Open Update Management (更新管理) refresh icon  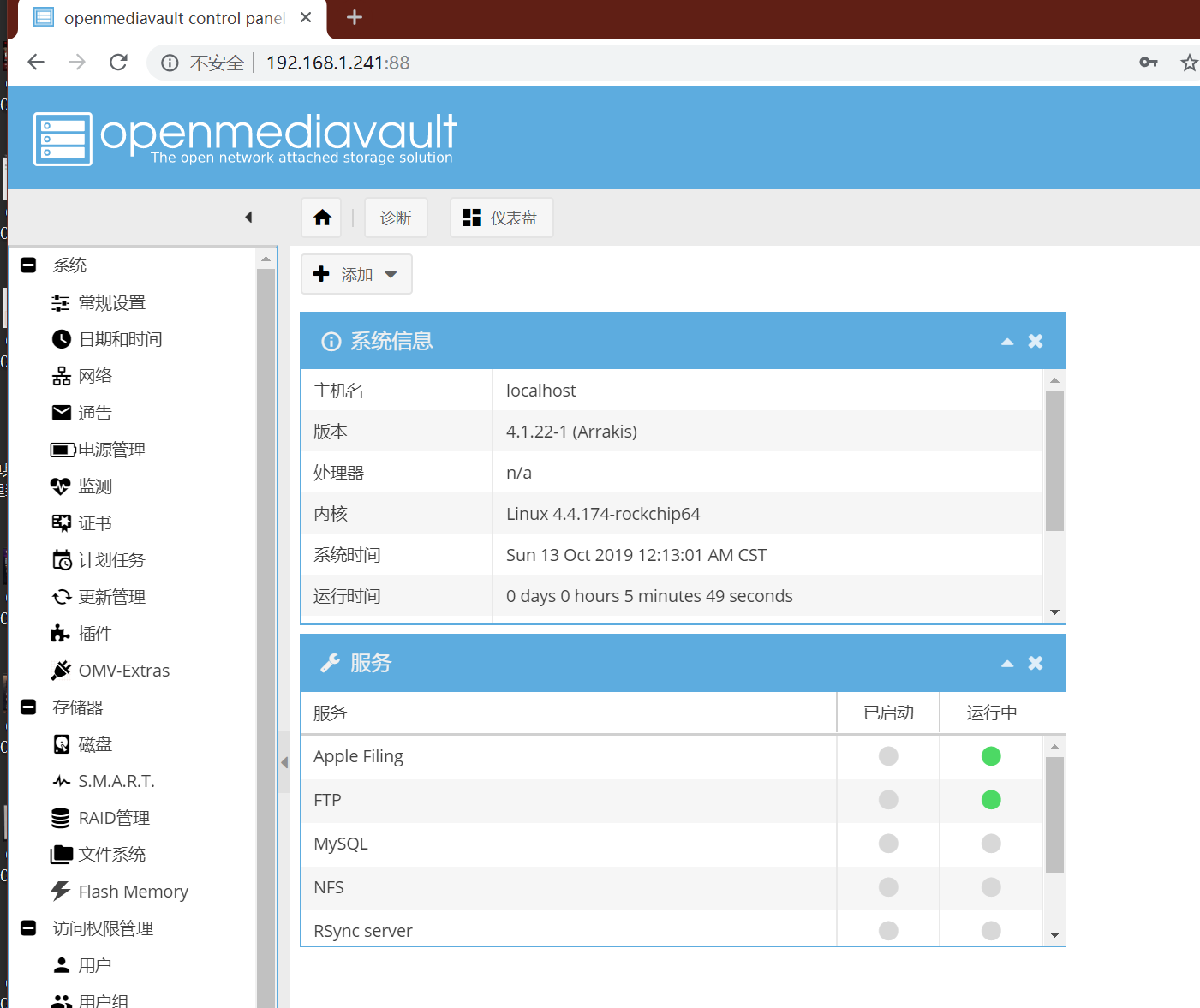[x=61, y=597]
